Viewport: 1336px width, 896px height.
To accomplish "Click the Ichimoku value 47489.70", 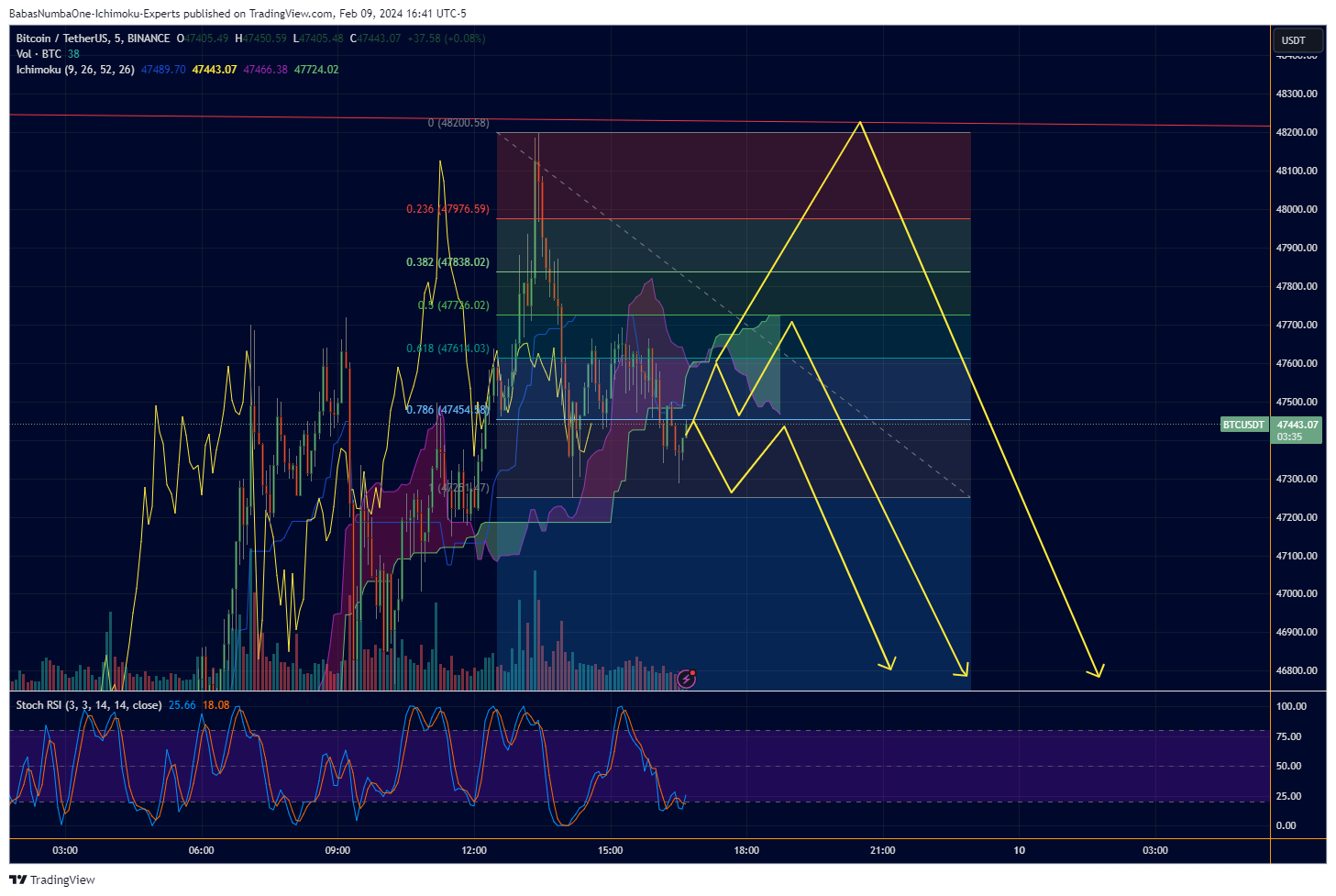I will coord(163,70).
